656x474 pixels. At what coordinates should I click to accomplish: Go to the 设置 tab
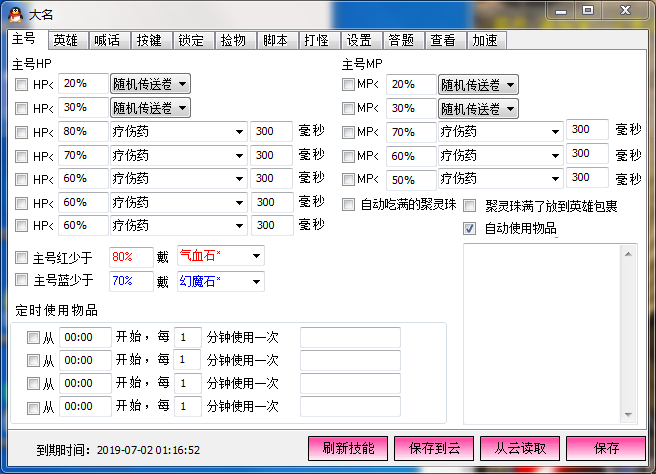pos(361,41)
